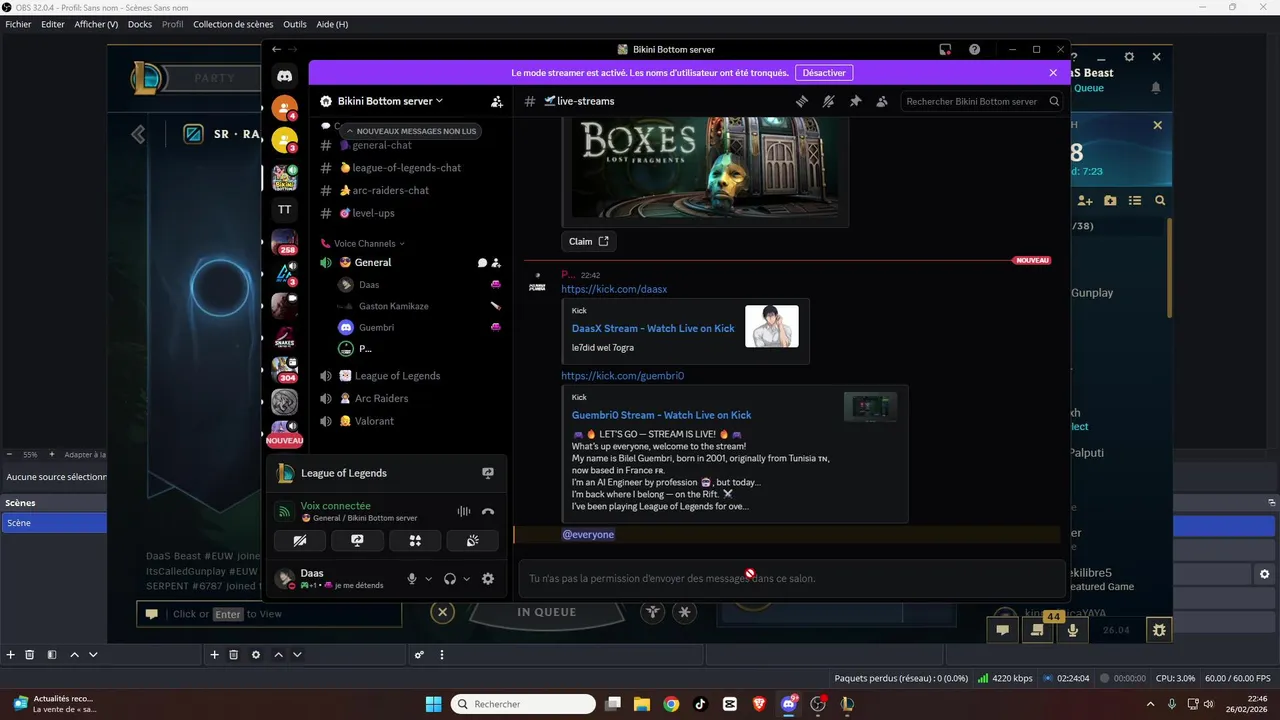Open source properties gear in OBS sources toolbar
Screen dimensions: 1280x720
coord(256,655)
